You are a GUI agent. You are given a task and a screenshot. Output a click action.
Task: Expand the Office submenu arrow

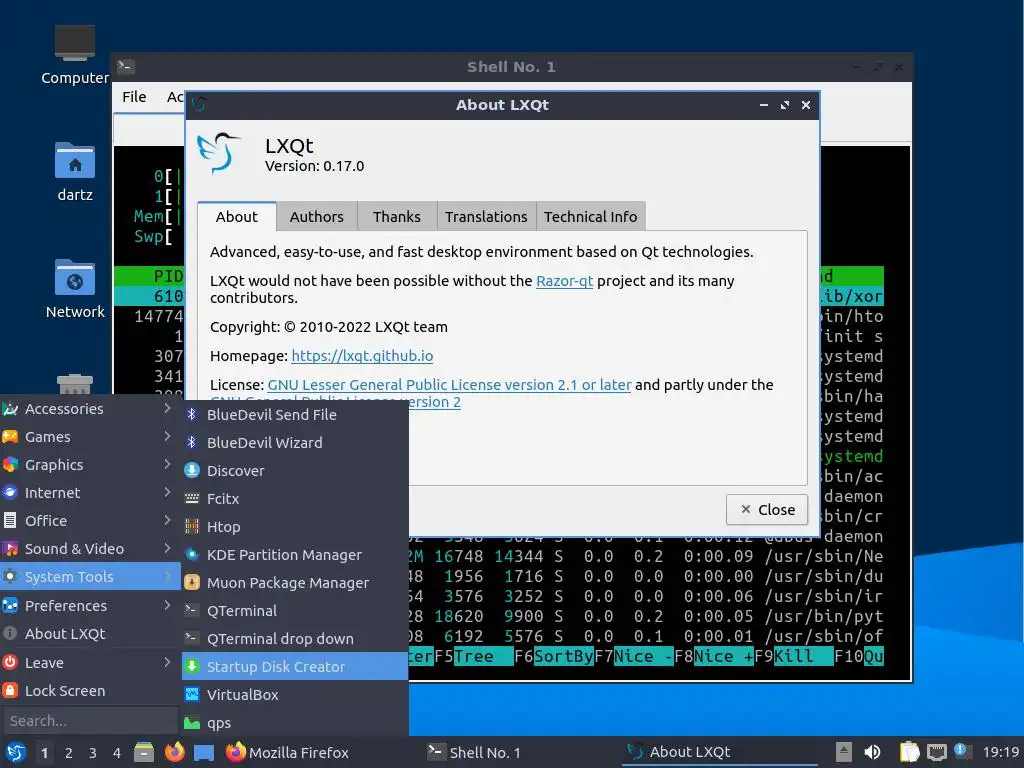pos(167,520)
